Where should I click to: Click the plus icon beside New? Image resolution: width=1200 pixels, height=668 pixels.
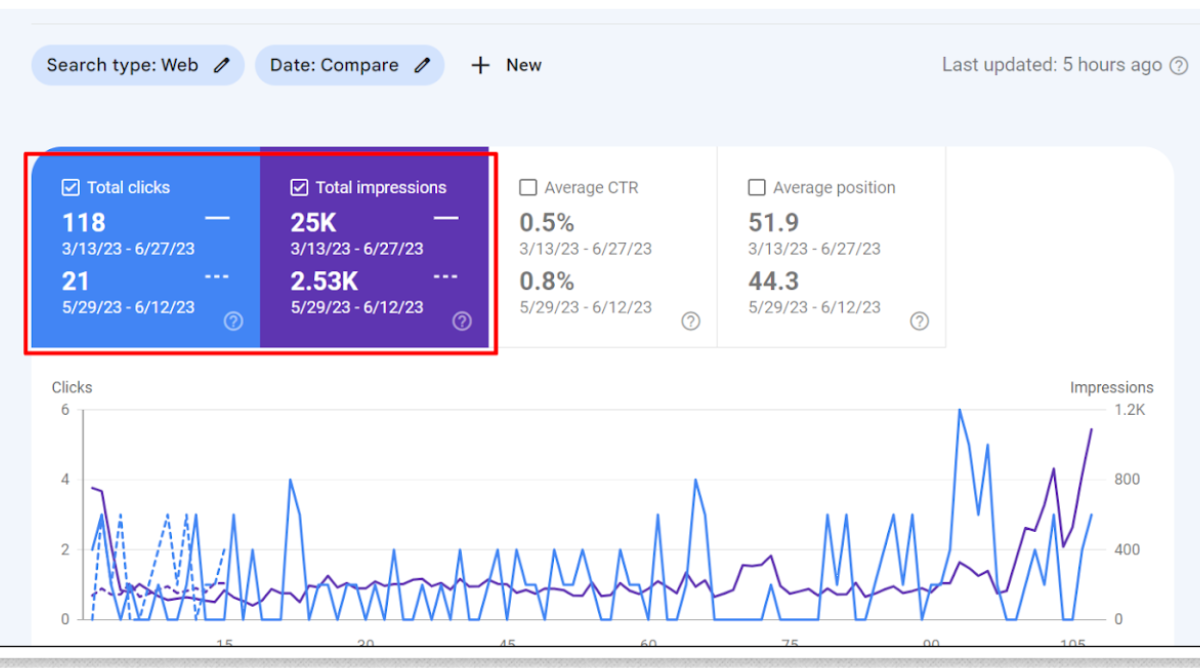(481, 65)
